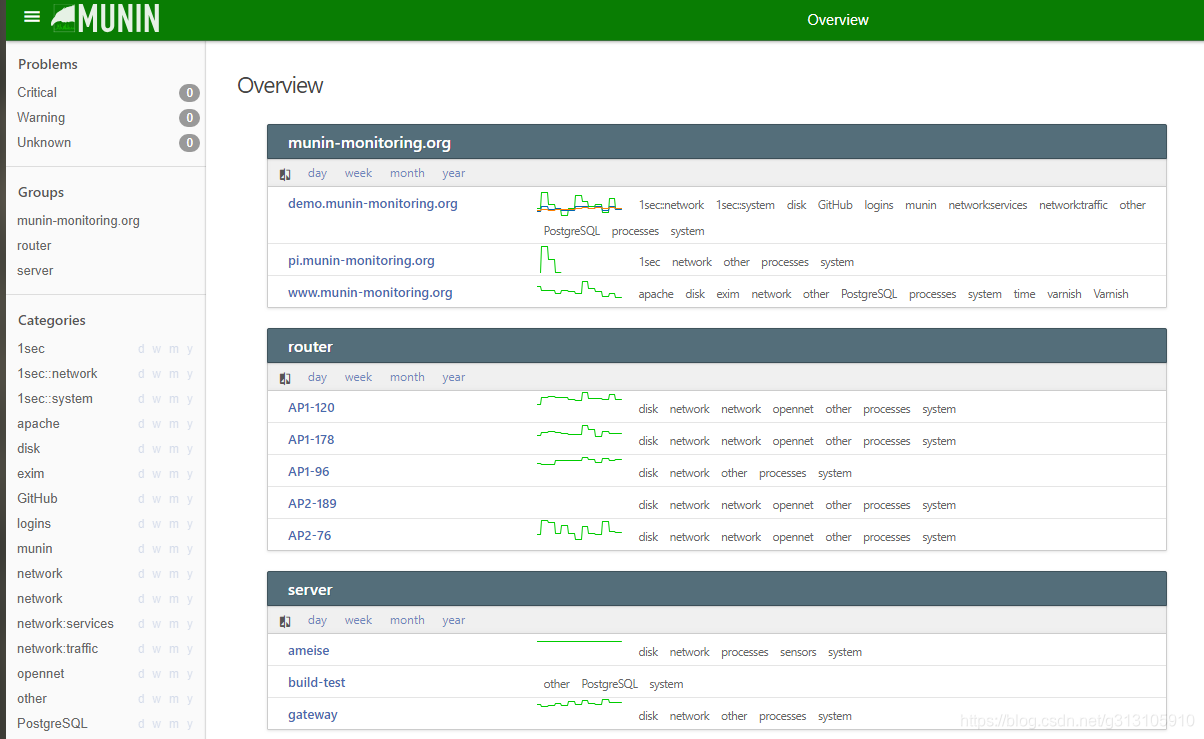
Task: Open 1sec category for pi.munin-monitoring.org
Action: coord(650,262)
